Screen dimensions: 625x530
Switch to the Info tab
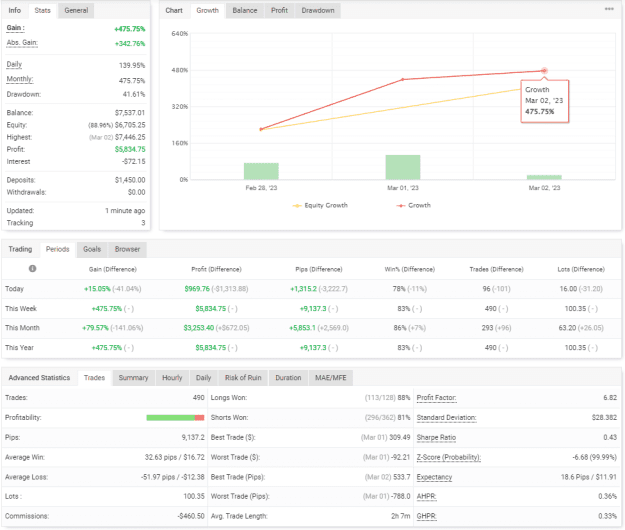(15, 10)
